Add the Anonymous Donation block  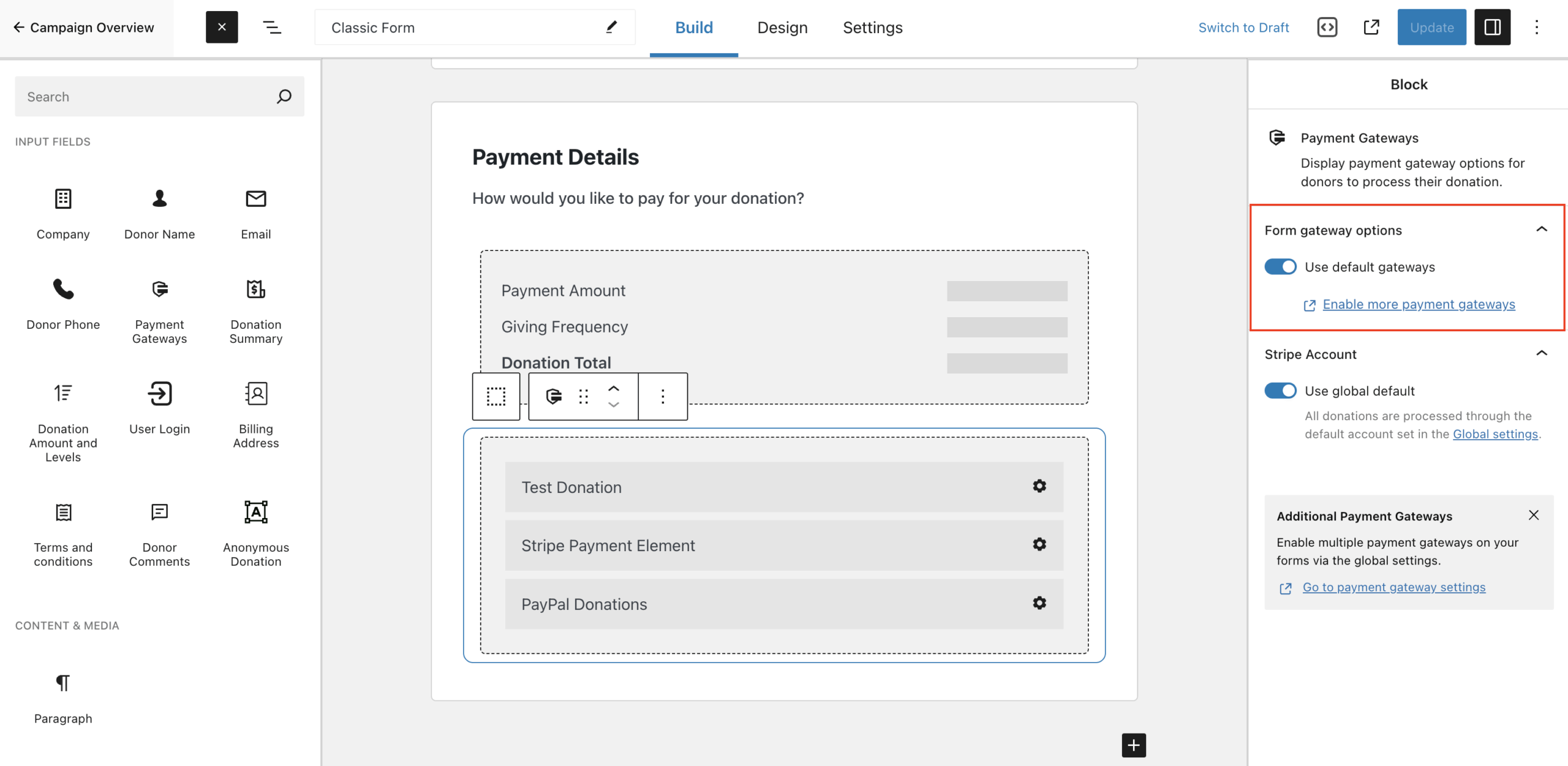(x=255, y=532)
